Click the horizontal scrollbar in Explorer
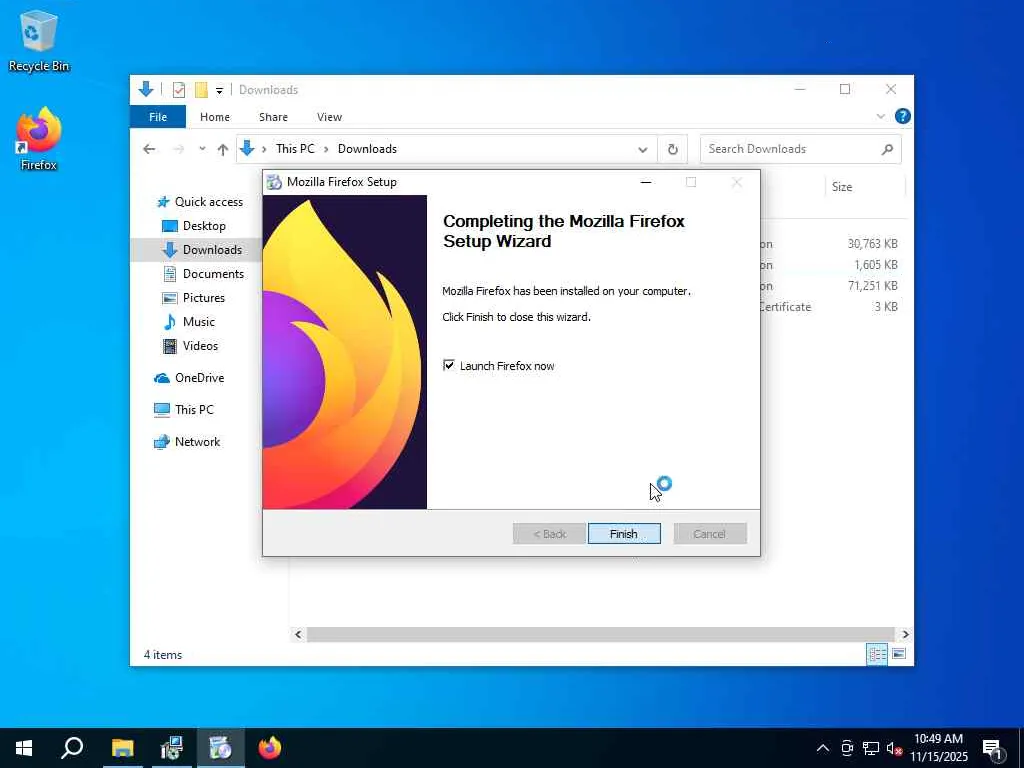The width and height of the screenshot is (1024, 768). tap(600, 634)
